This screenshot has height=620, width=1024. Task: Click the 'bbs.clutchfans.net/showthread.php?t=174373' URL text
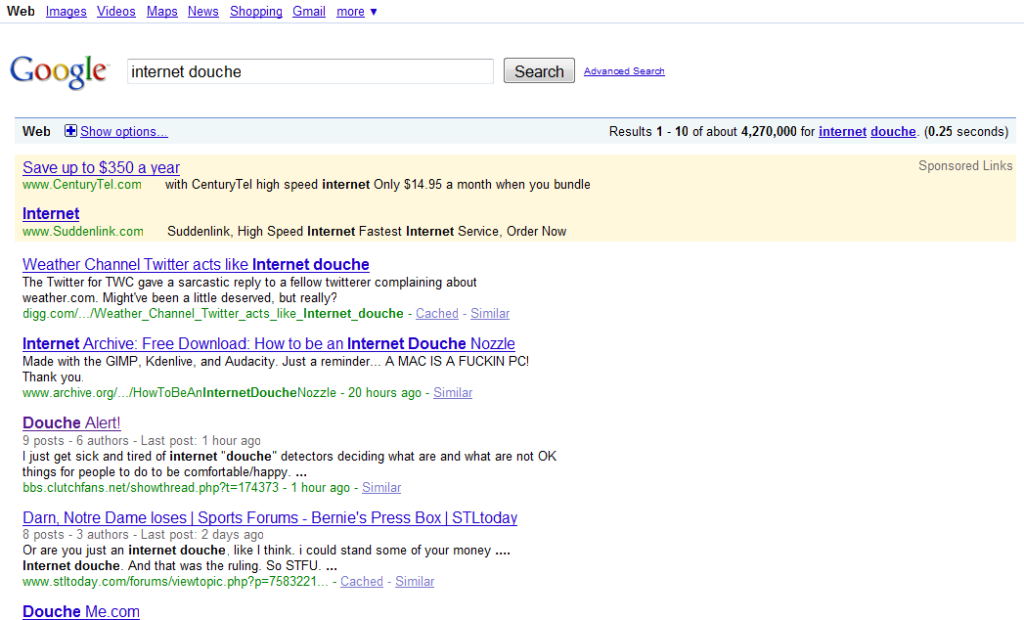pos(150,487)
